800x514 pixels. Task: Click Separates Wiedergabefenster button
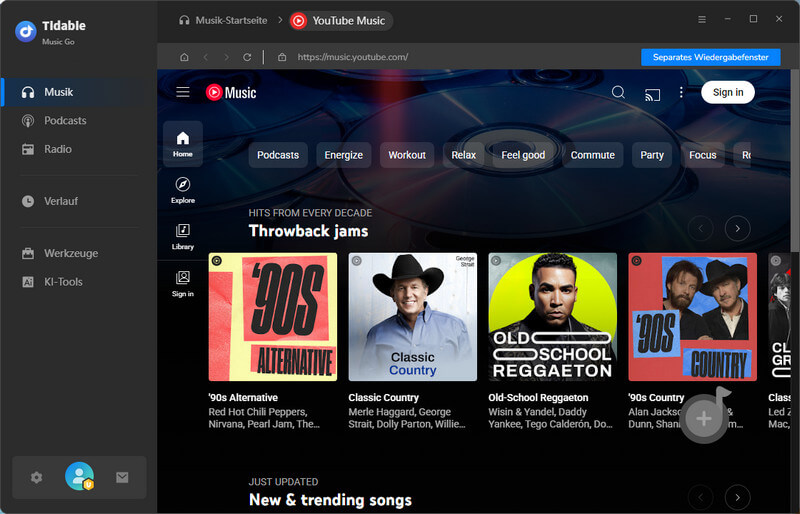pos(711,57)
